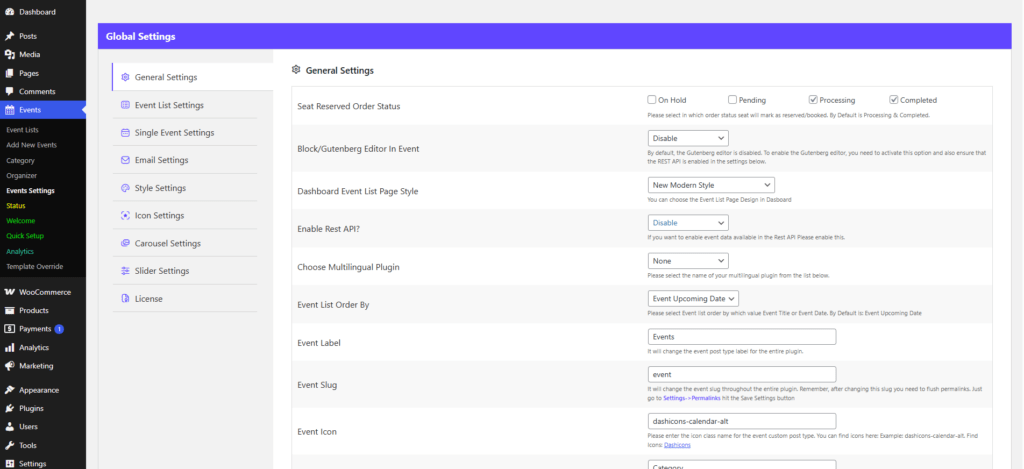The width and height of the screenshot is (1024, 469).
Task: Open the Enable Rest API dropdown
Action: [x=688, y=223]
